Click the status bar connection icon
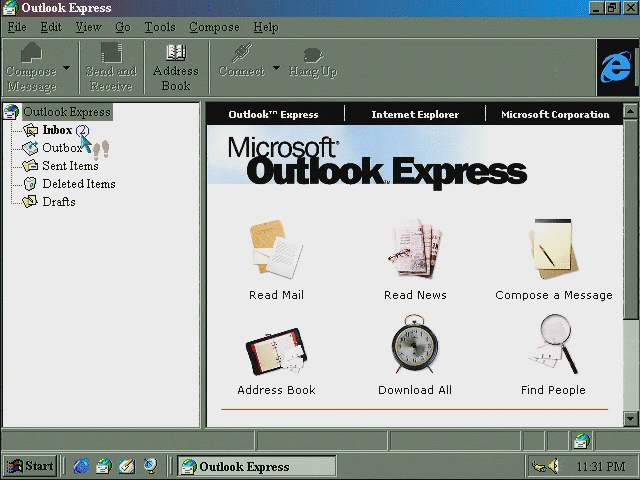Image resolution: width=640 pixels, height=480 pixels. 581,441
